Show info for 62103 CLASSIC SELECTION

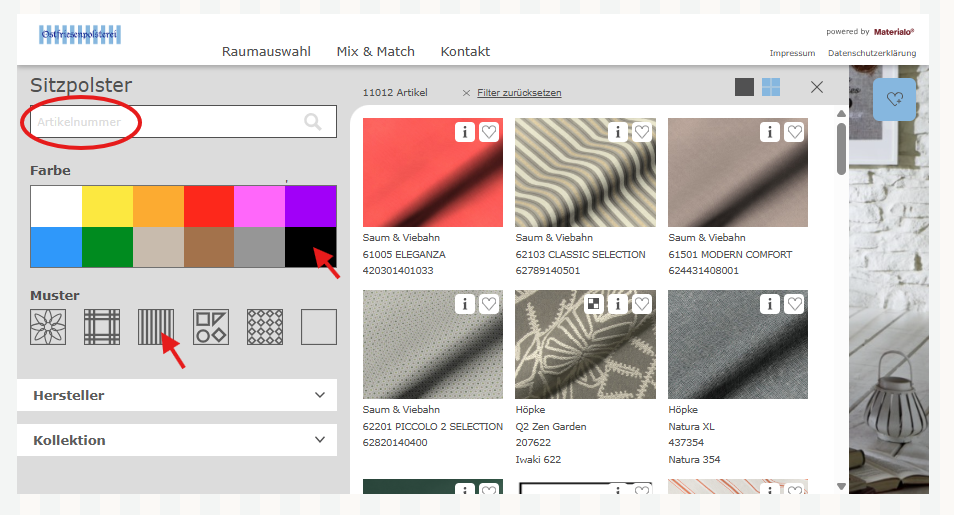click(618, 132)
